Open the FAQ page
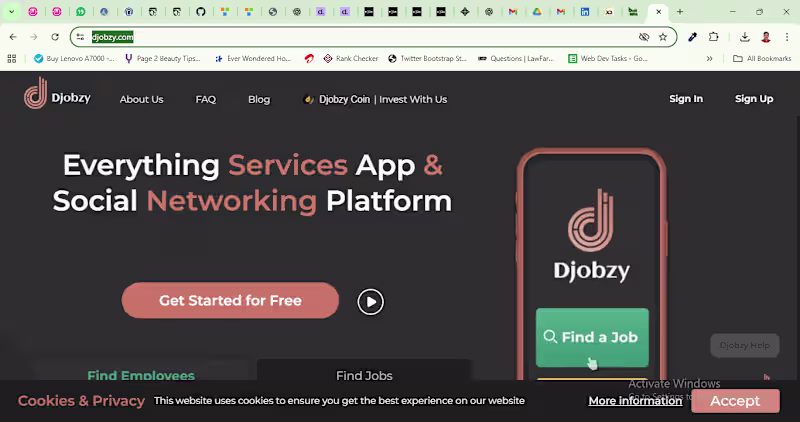The height and width of the screenshot is (422, 800). [206, 100]
